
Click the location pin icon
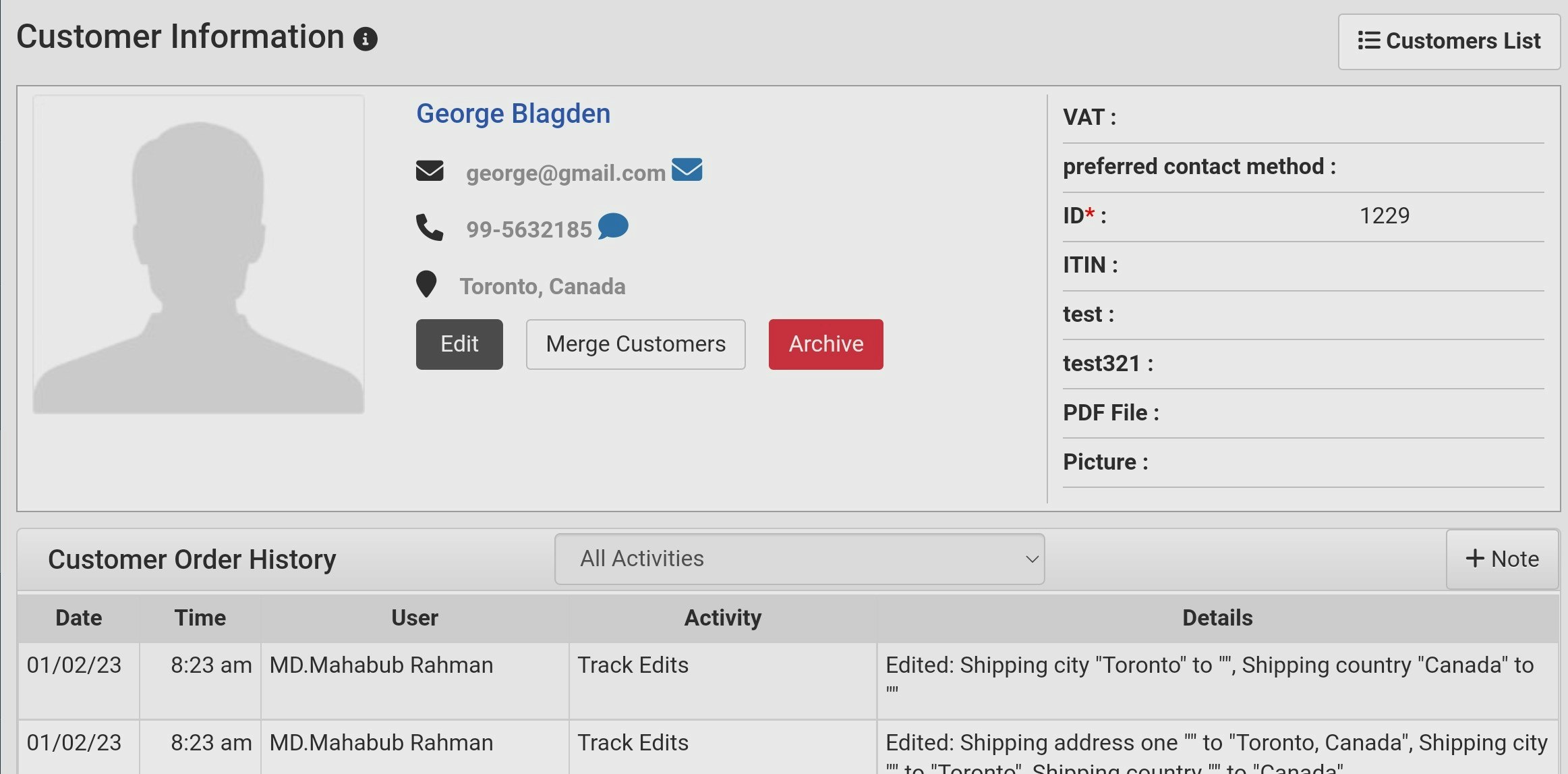pyautogui.click(x=426, y=285)
